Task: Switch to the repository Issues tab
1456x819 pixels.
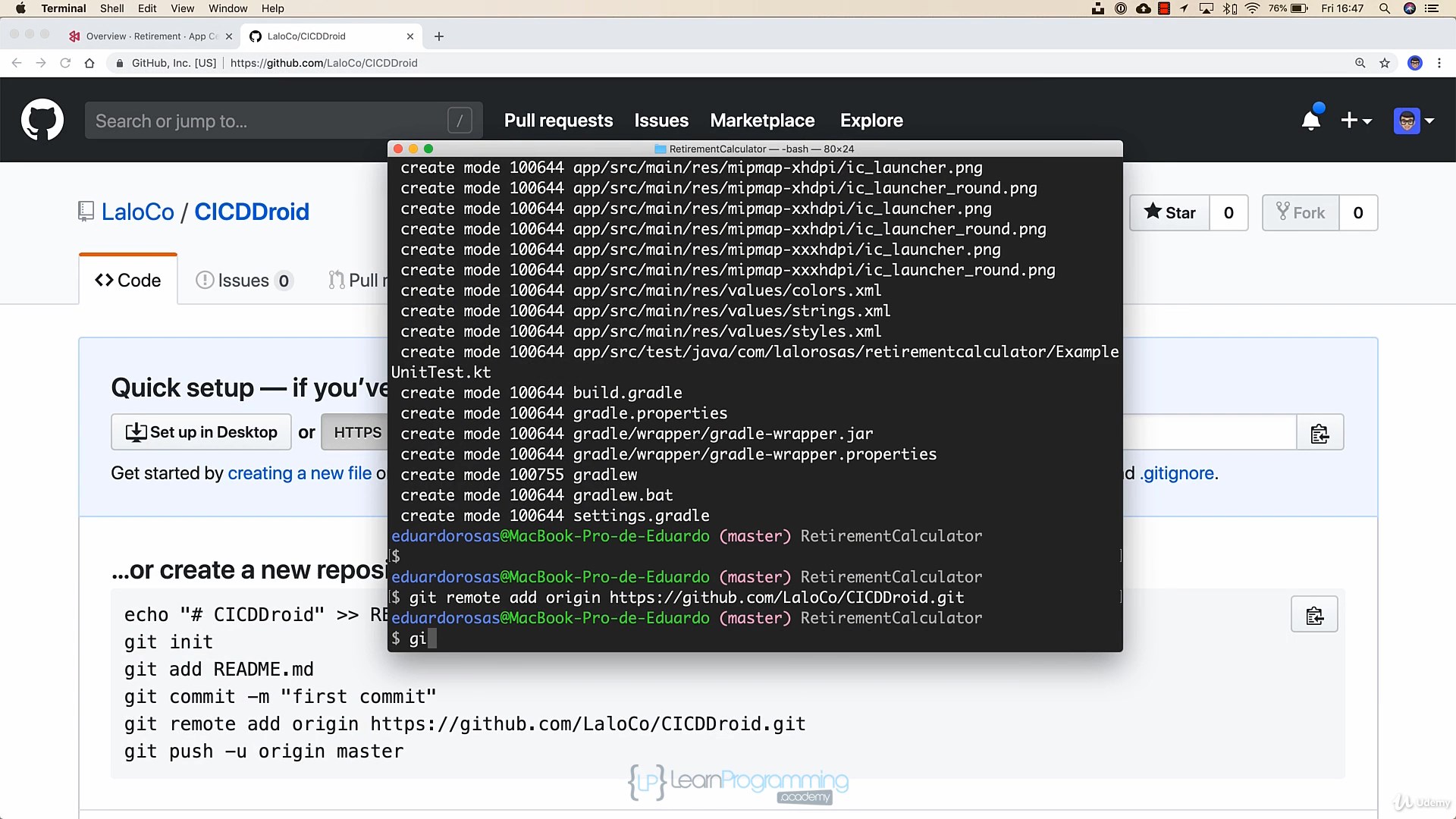Action: (244, 281)
